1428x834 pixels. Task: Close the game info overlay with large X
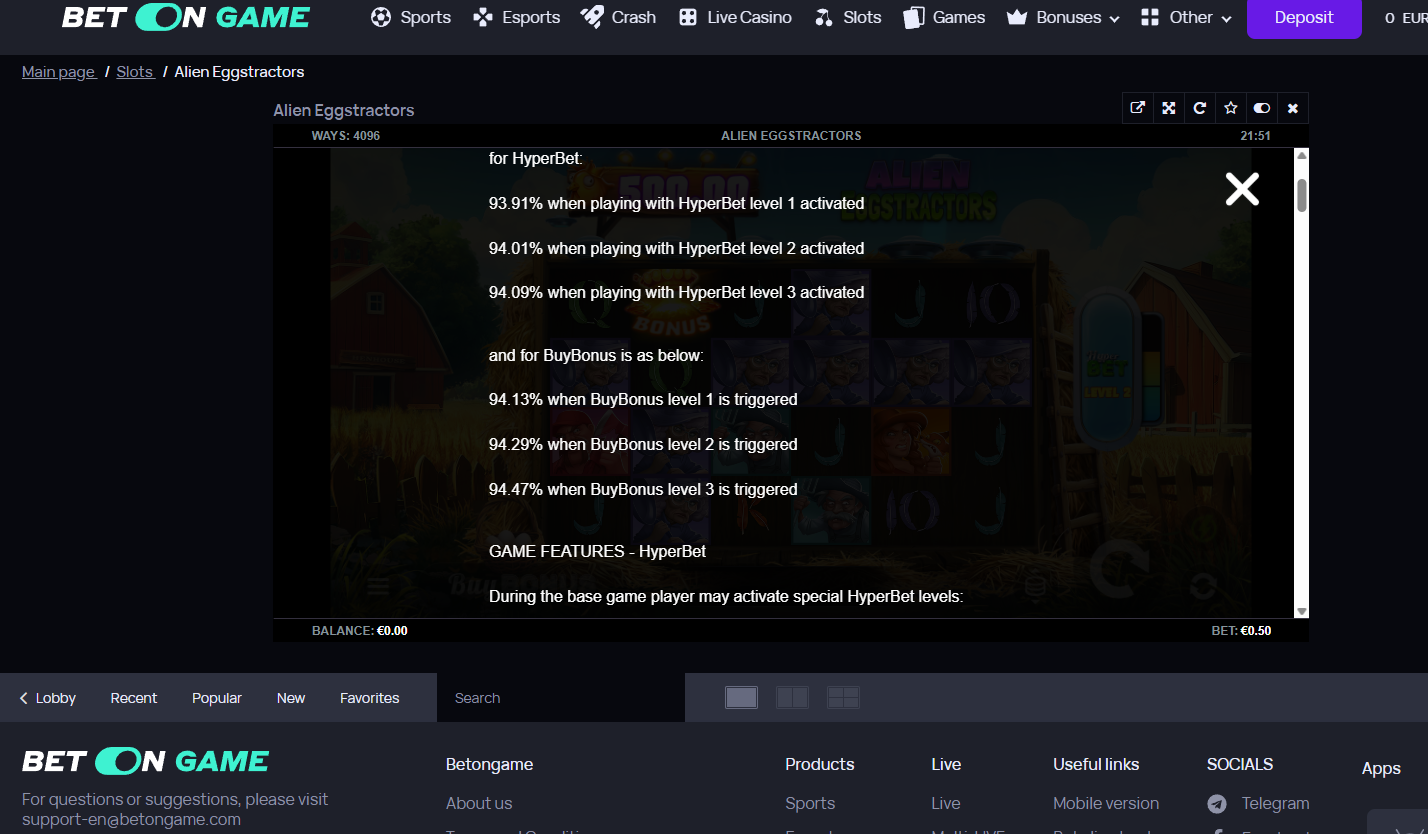[1242, 188]
